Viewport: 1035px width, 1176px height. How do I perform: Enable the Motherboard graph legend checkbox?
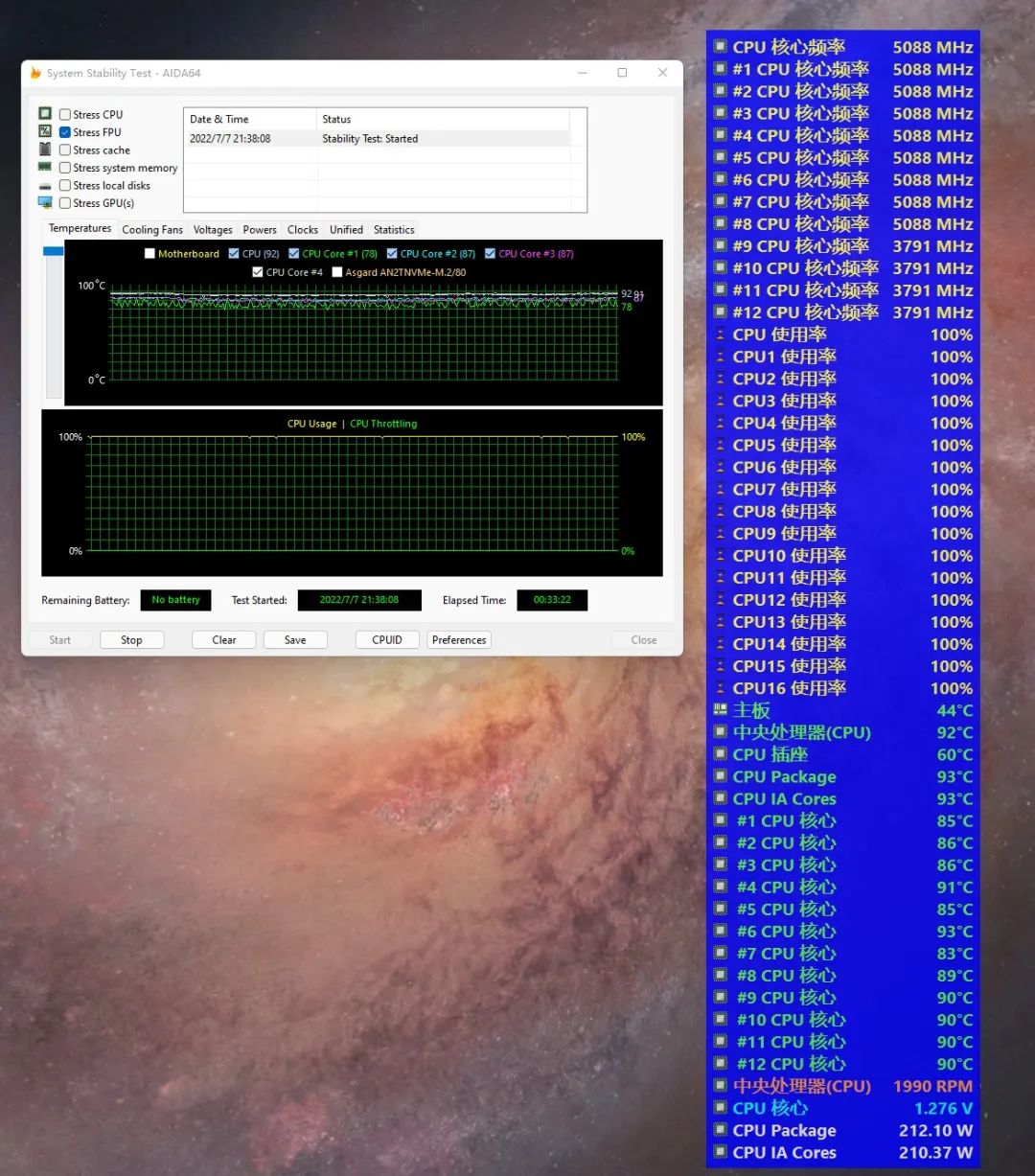150,253
